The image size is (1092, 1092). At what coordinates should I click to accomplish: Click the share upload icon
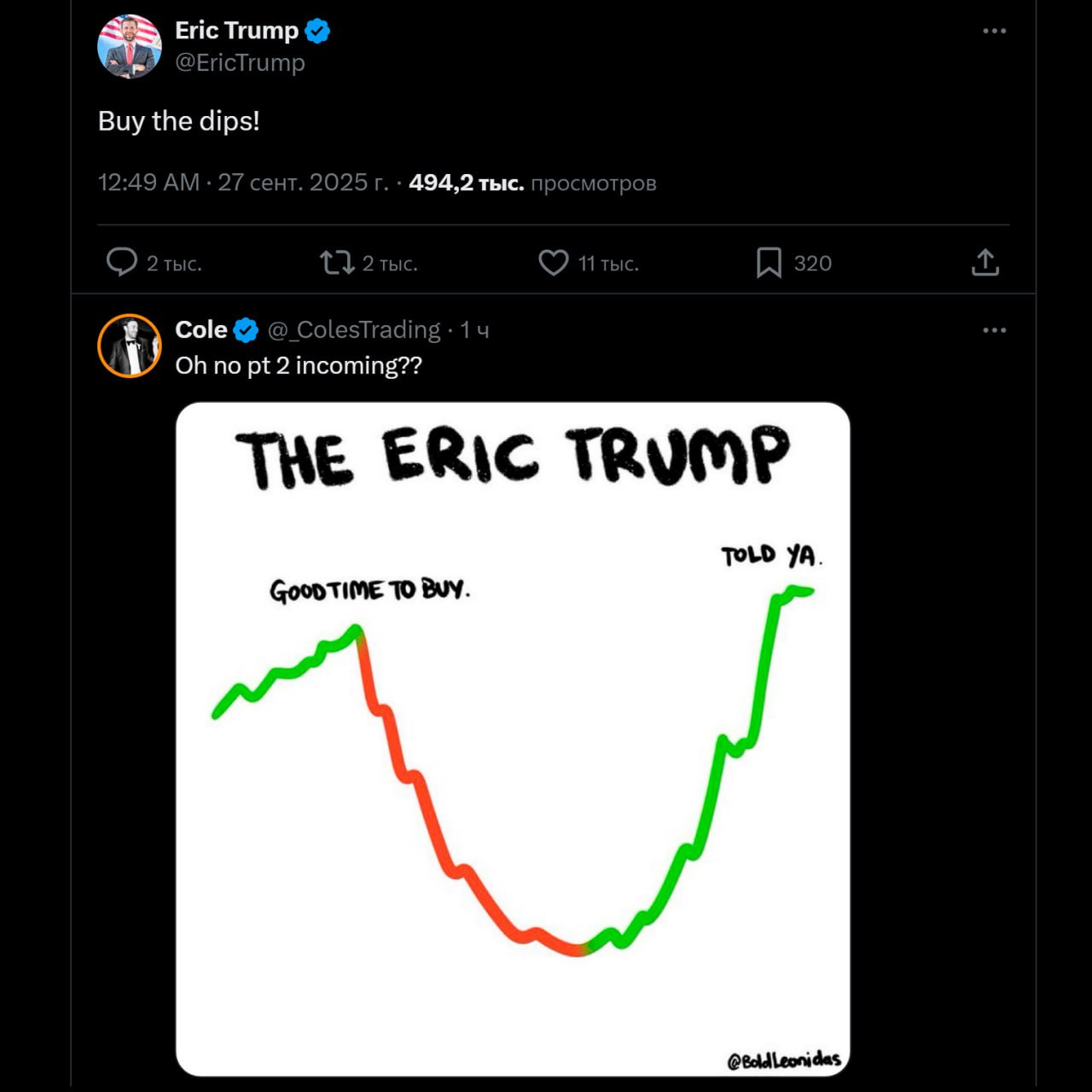(985, 262)
